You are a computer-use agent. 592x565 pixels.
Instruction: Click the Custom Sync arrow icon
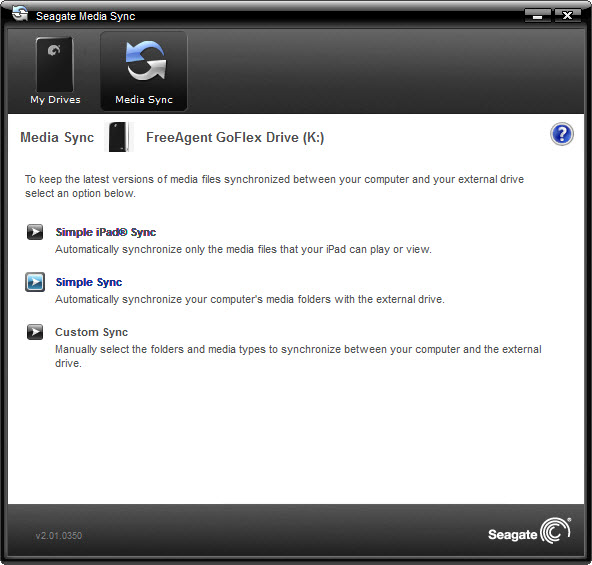pos(35,332)
